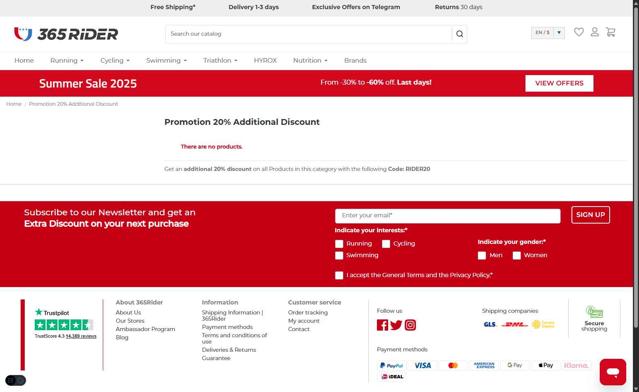639x392 pixels.
Task: Open the Contact footer link
Action: [299, 329]
